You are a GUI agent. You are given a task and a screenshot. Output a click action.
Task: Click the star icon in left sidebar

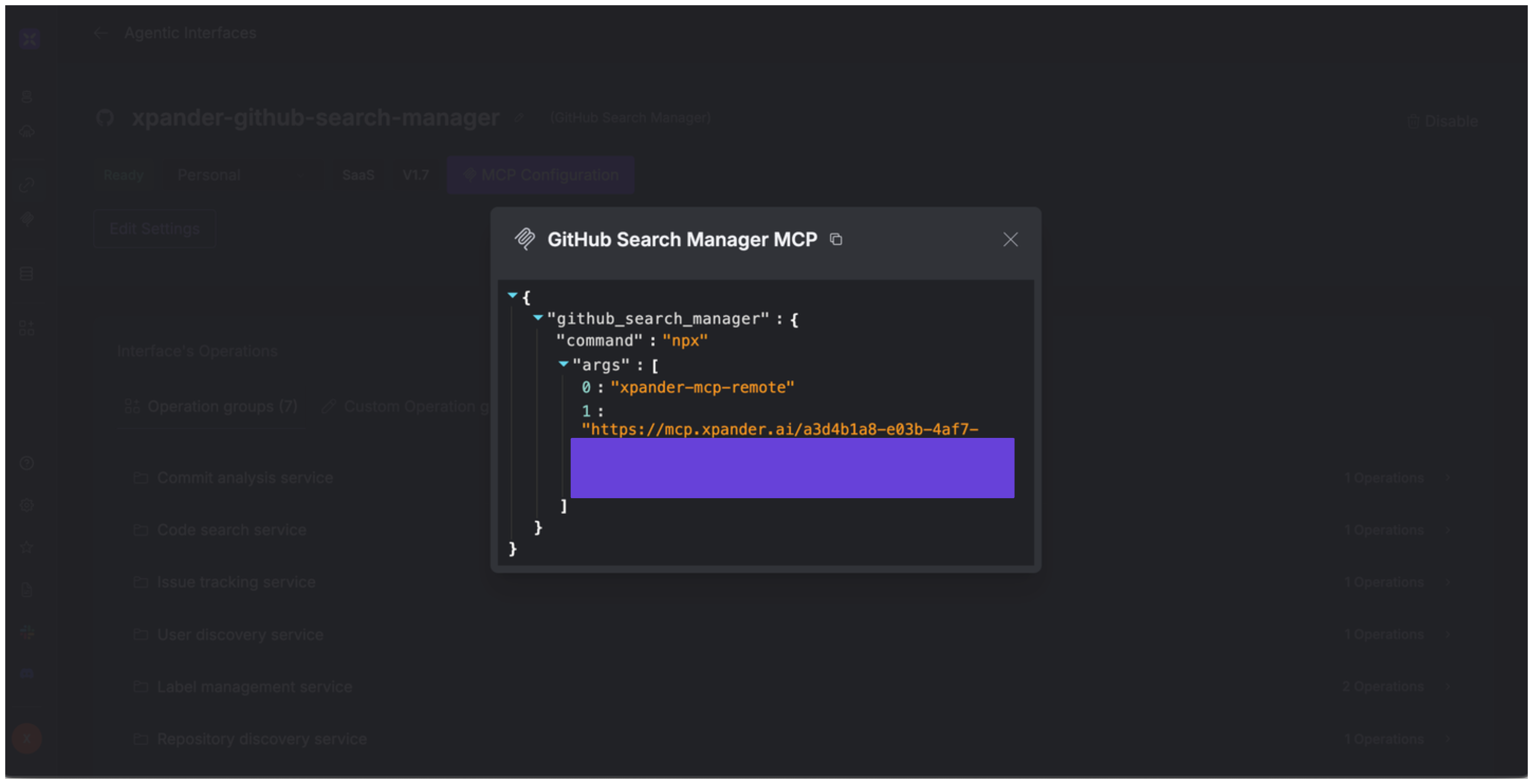click(x=27, y=547)
